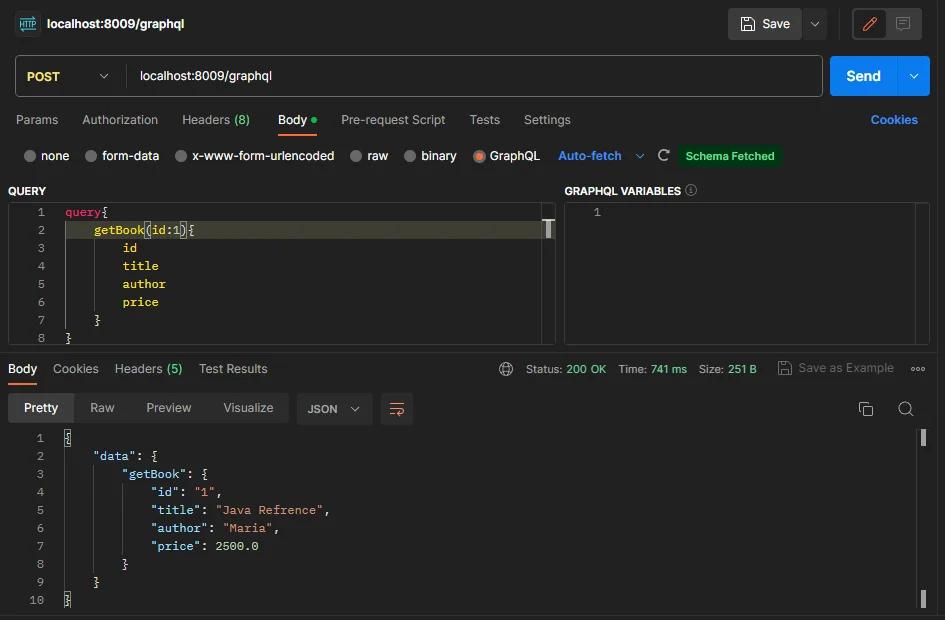Select the request Body tab
The image size is (945, 620).
pos(297,120)
